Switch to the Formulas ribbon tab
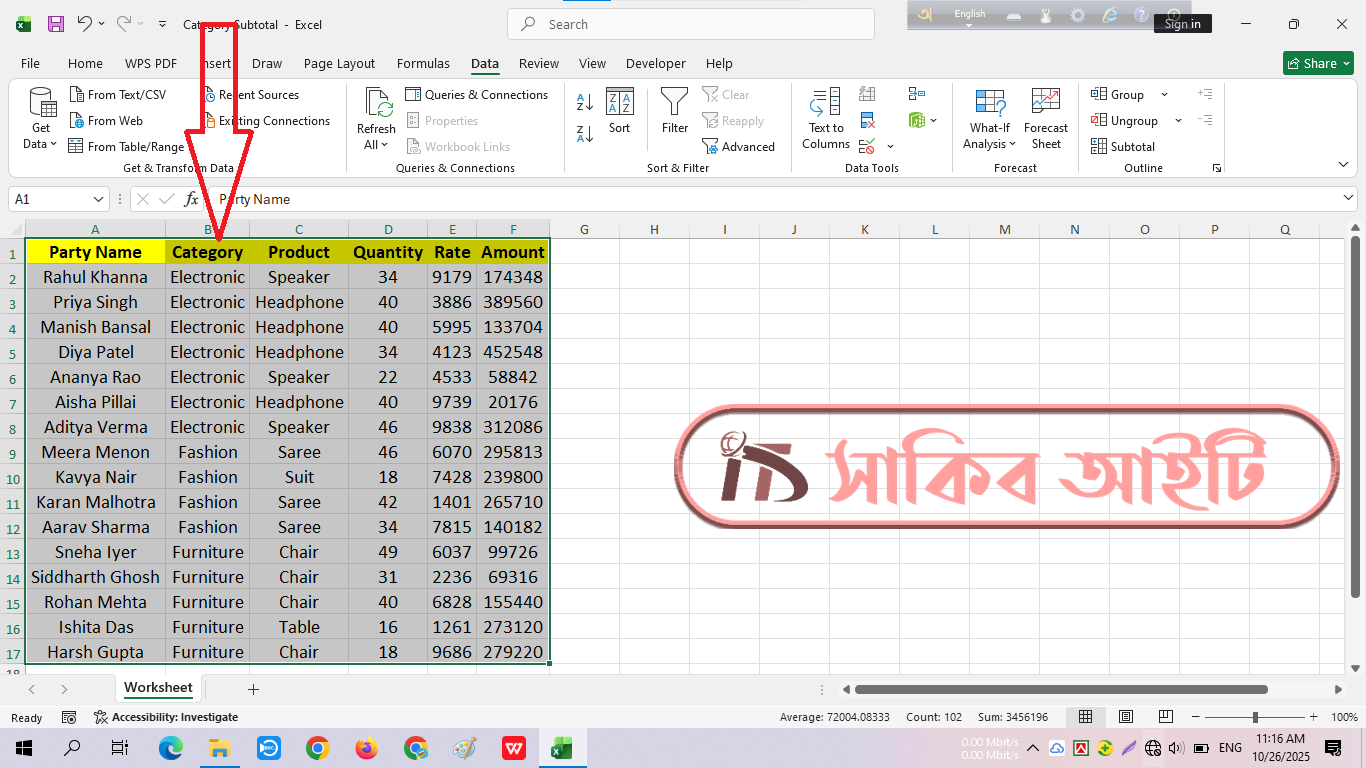1366x768 pixels. (423, 63)
